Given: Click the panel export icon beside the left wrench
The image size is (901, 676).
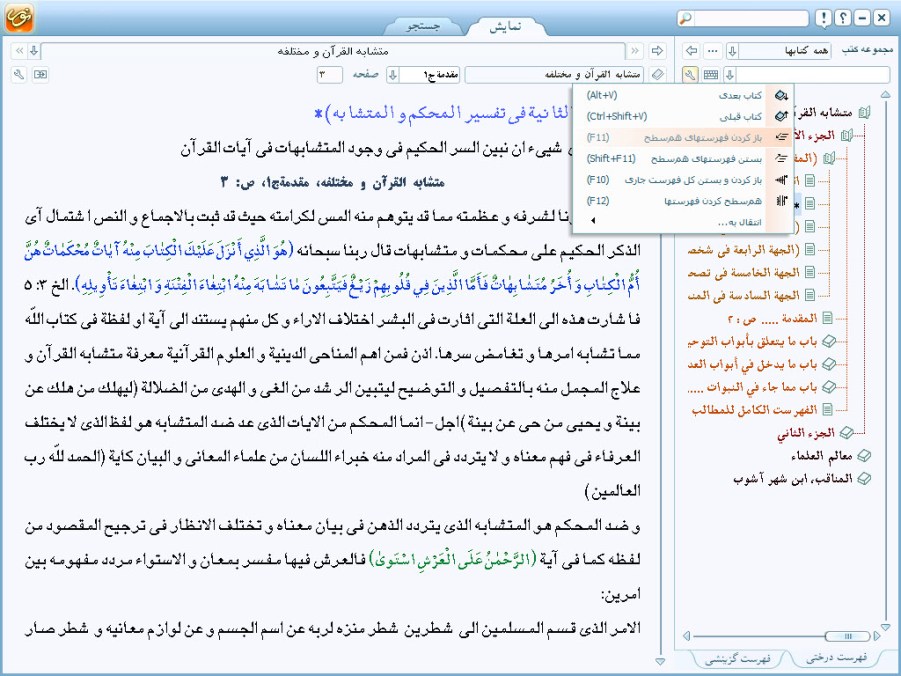Looking at the screenshot, I should 40,75.
